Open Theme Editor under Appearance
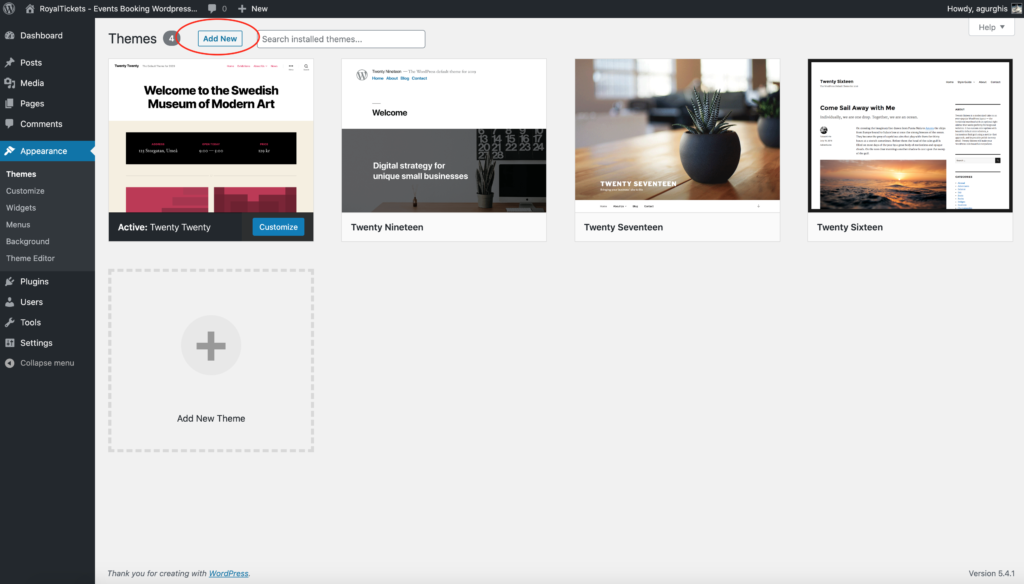This screenshot has height=584, width=1024. [x=30, y=258]
